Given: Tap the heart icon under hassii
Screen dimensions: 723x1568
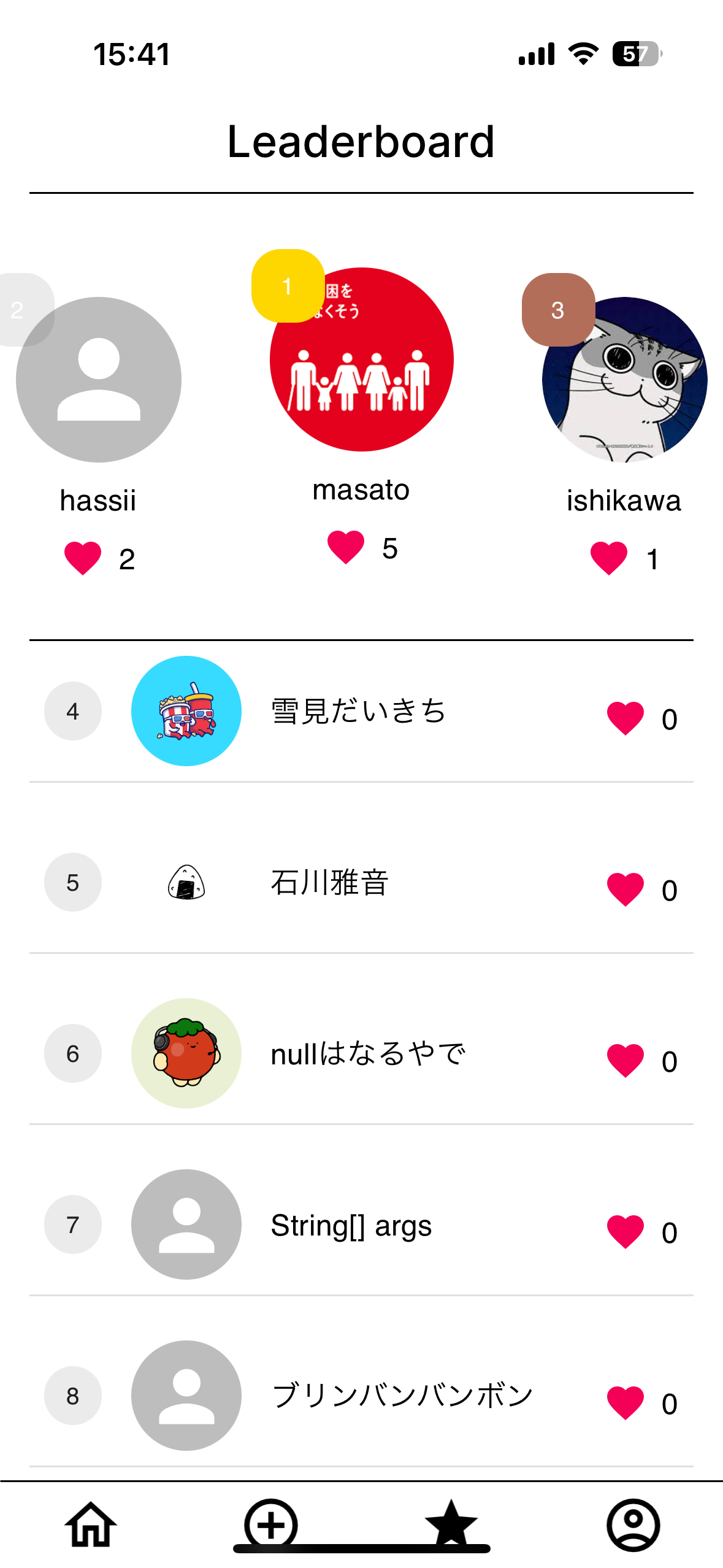Looking at the screenshot, I should click(83, 558).
